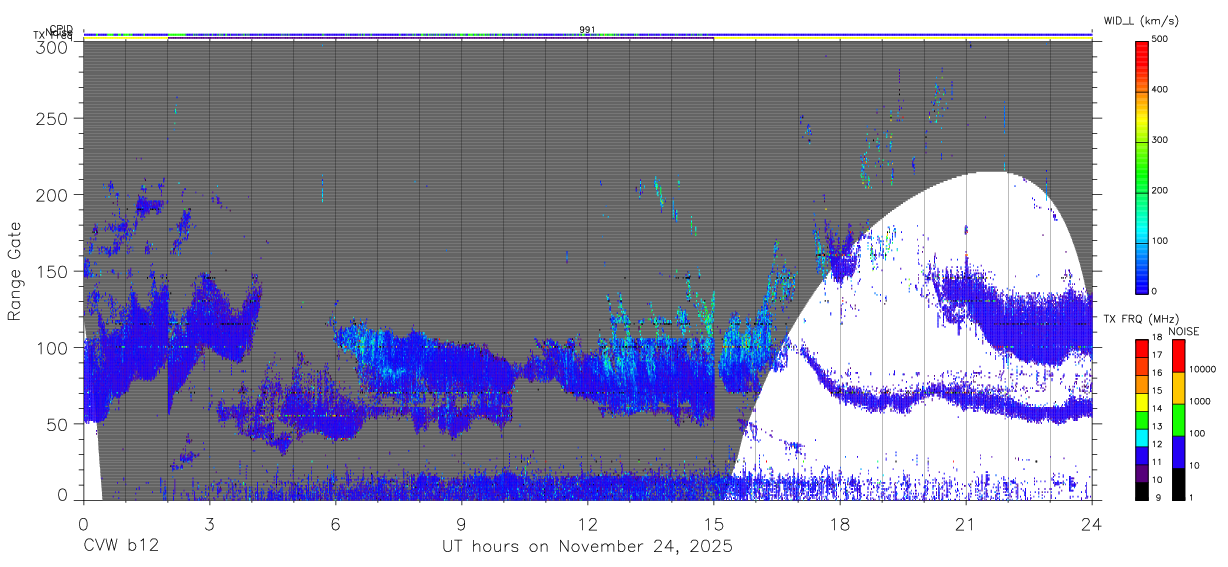Viewport: 1228px width, 567px height.
Task: Pick the blue 10-100 NOISE swatch
Action: (1178, 451)
